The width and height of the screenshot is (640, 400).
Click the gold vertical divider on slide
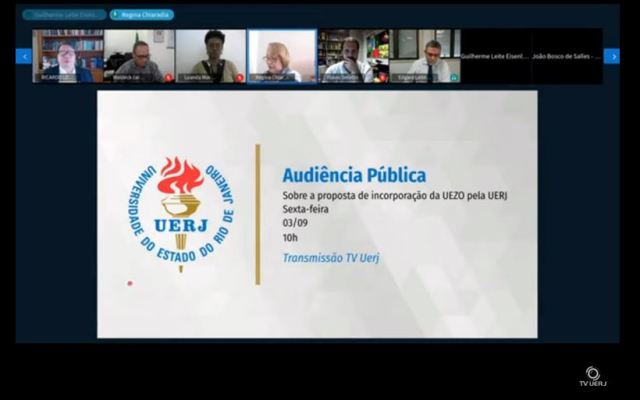point(258,214)
